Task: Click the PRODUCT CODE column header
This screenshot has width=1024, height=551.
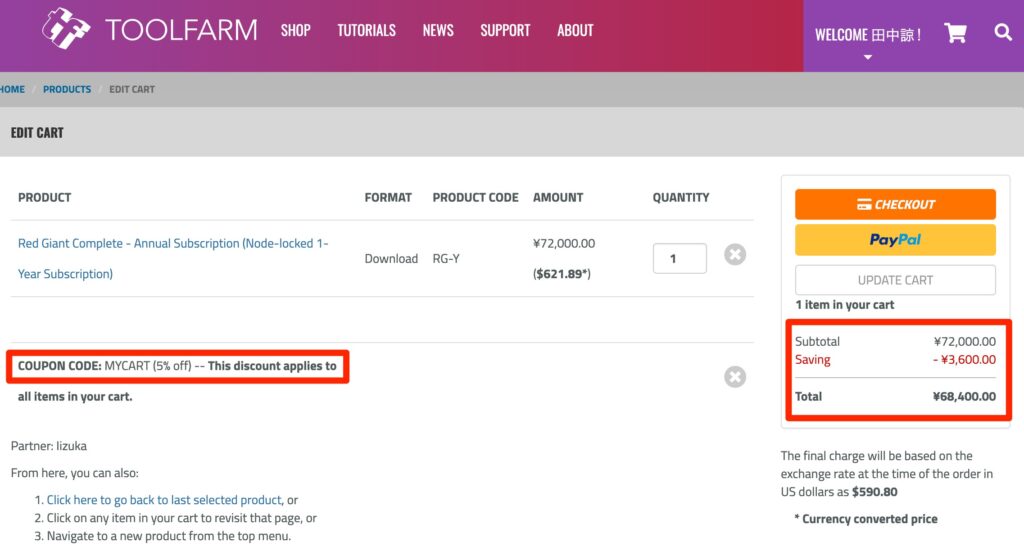Action: coord(475,198)
